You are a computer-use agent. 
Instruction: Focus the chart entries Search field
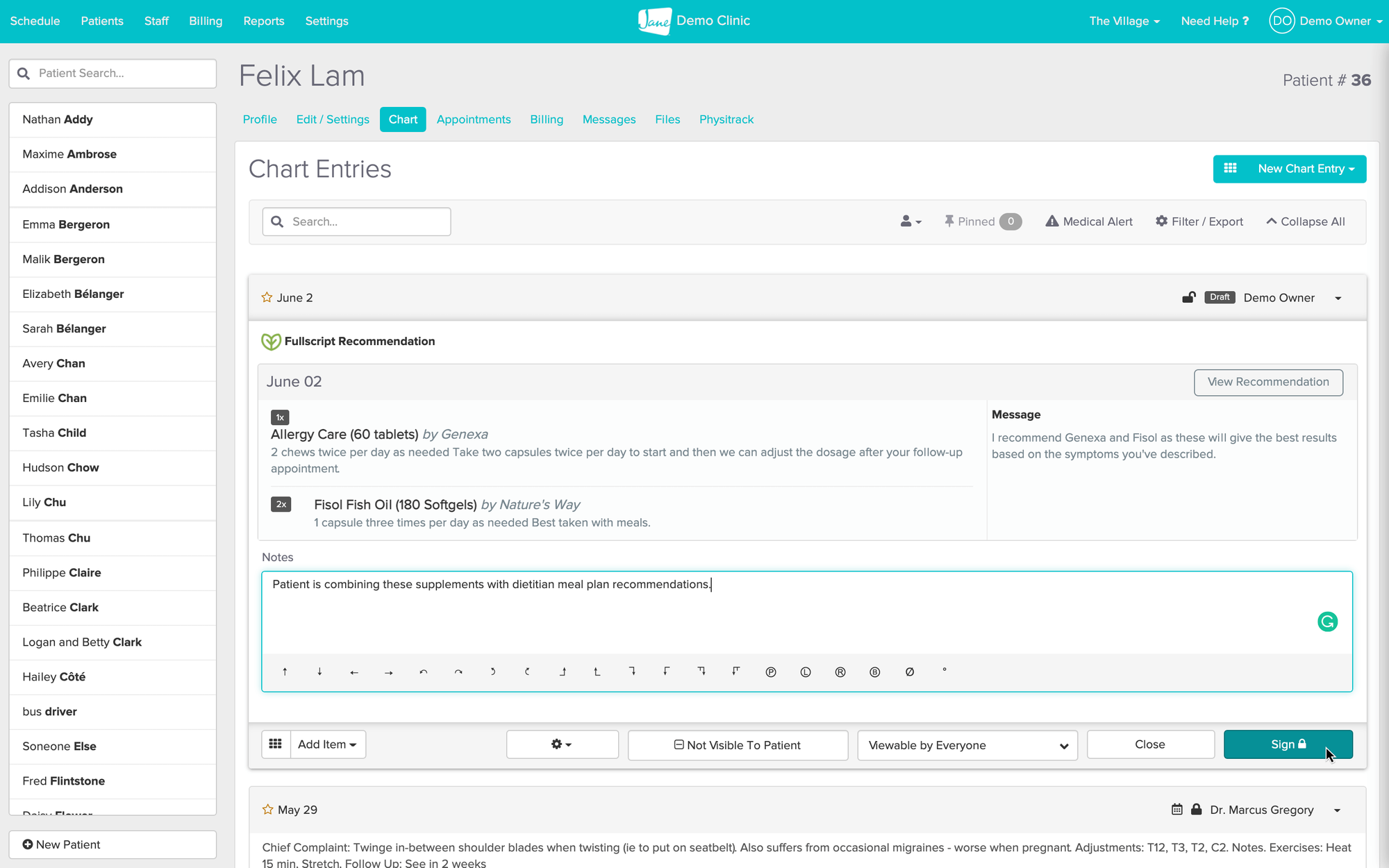click(356, 222)
